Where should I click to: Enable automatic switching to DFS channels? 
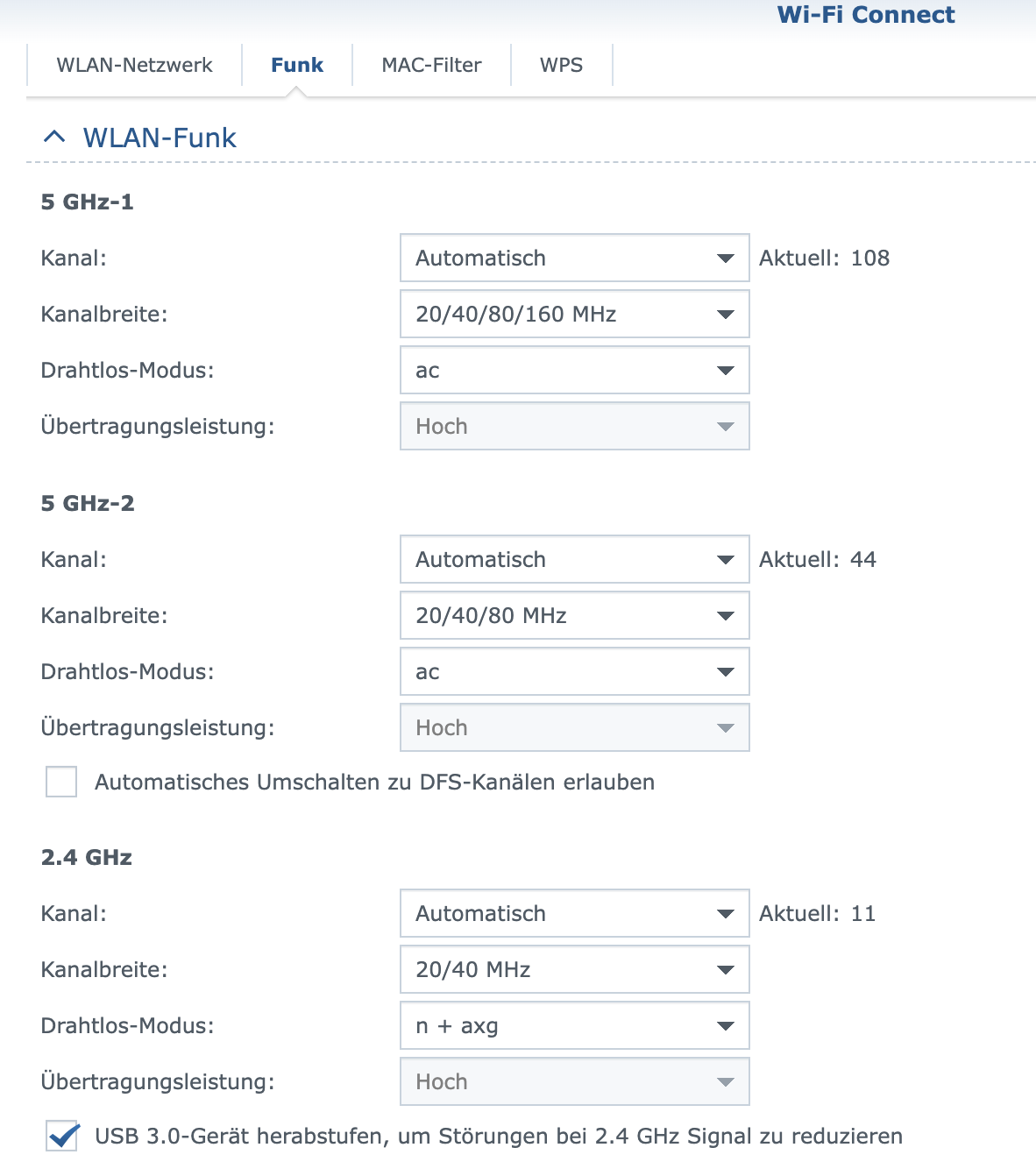pos(61,782)
